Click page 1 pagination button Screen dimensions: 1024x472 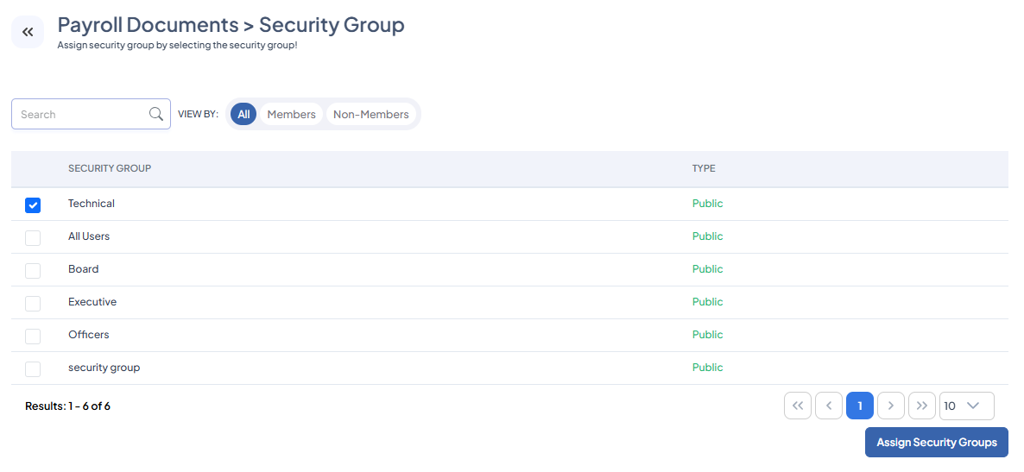[860, 406]
